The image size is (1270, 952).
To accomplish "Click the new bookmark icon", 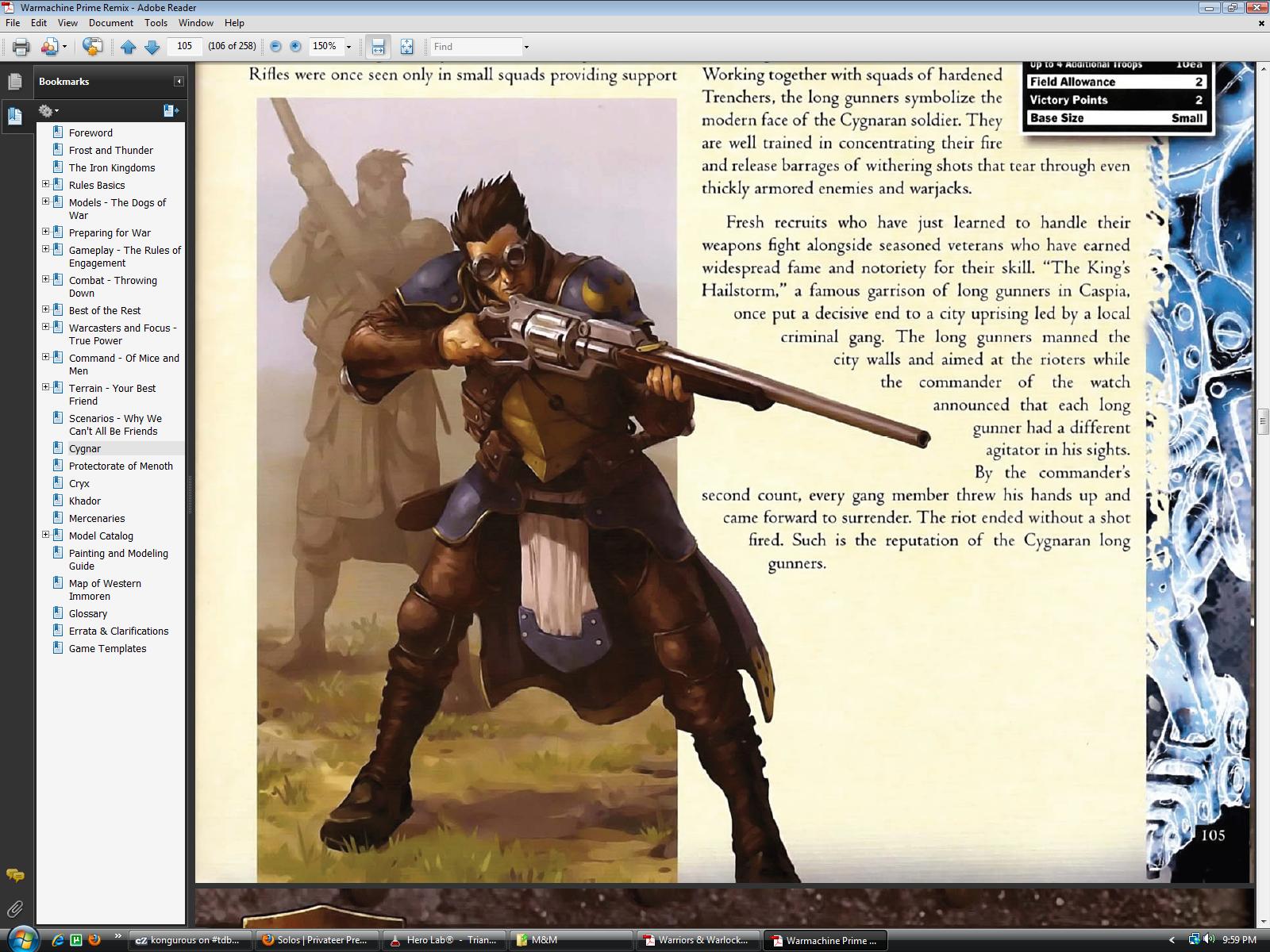I will click(x=171, y=111).
